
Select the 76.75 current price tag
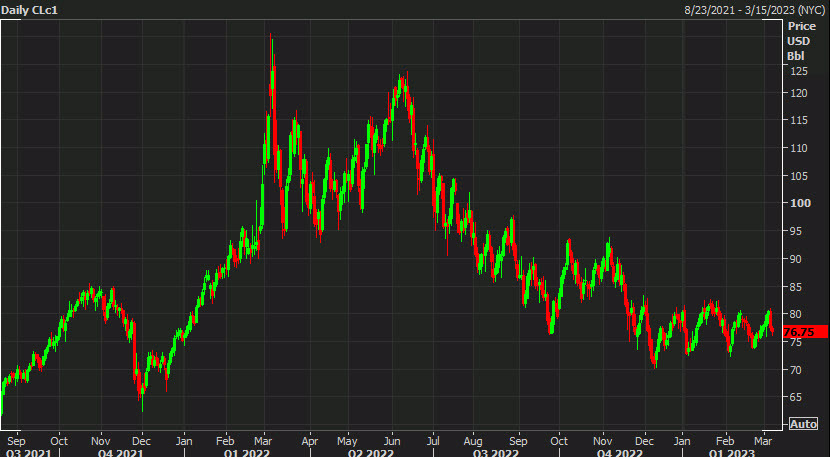805,332
